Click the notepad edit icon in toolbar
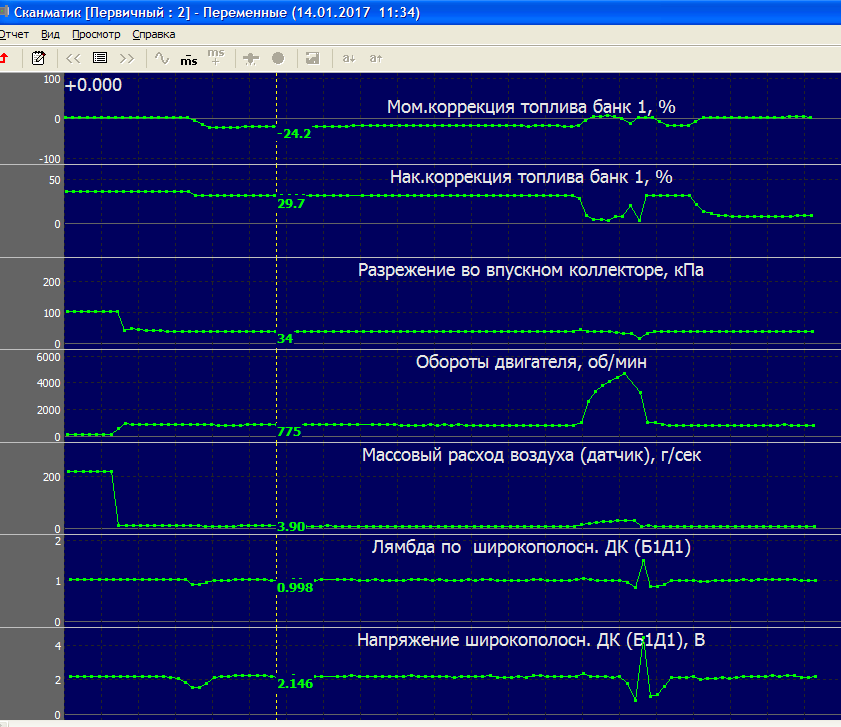 click(x=39, y=58)
